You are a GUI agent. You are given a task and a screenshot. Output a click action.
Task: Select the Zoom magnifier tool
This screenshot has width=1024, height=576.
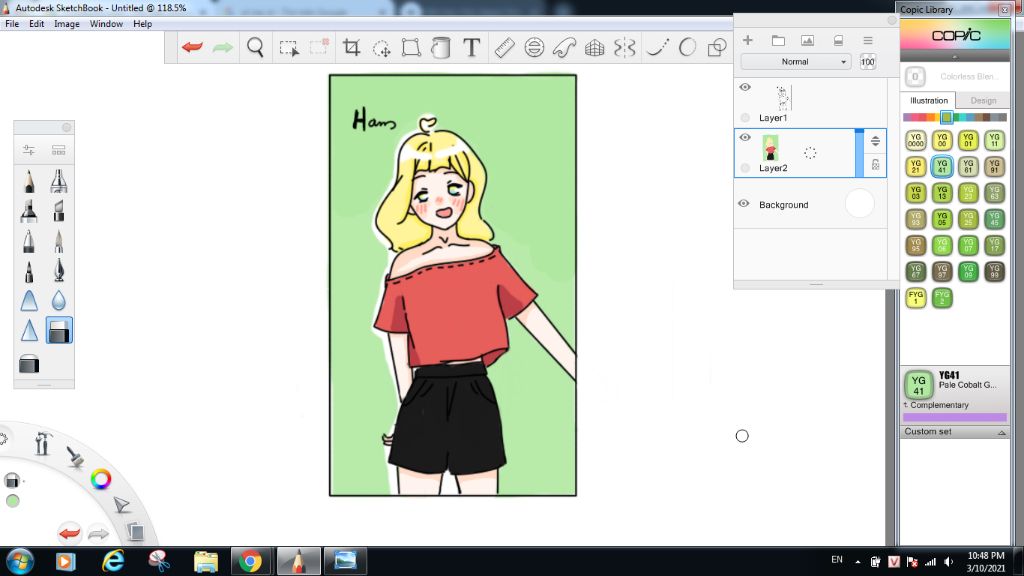click(255, 47)
